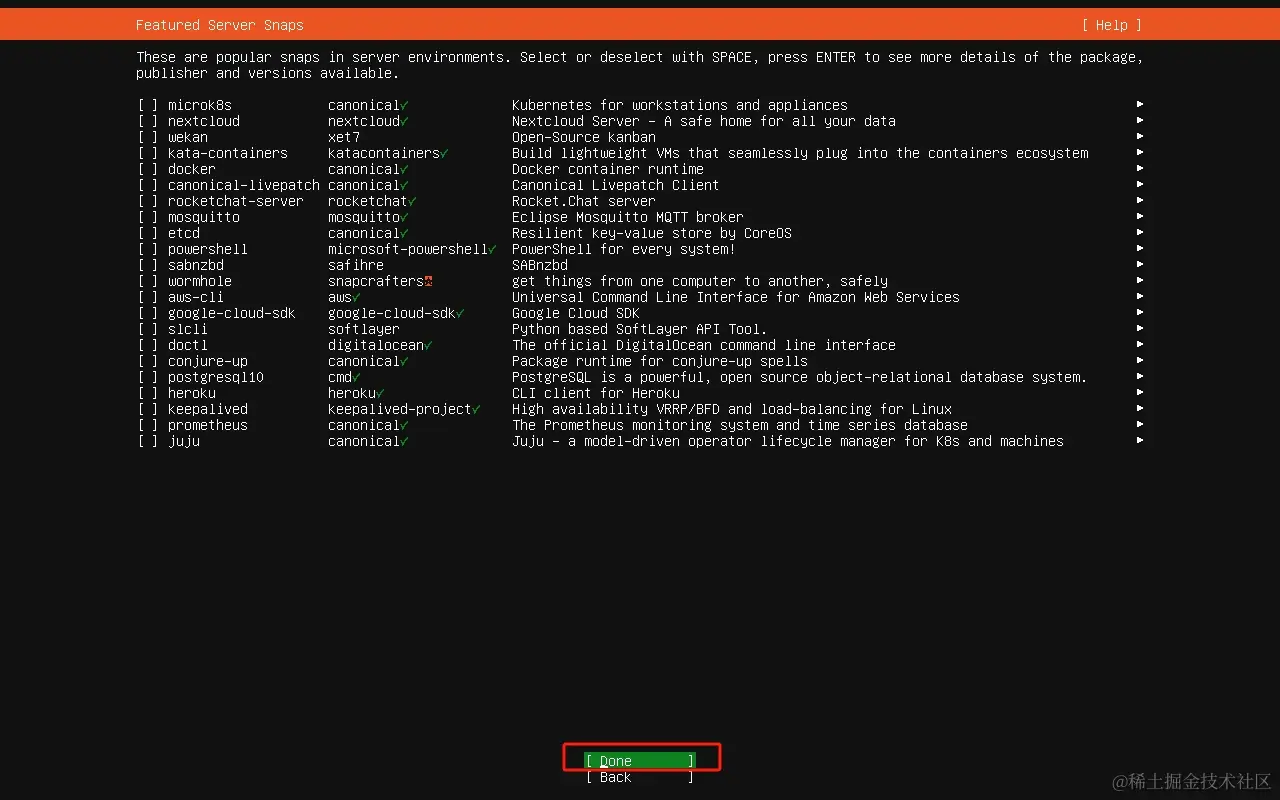Tick the docker snap checkbox
The width and height of the screenshot is (1280, 800).
tap(148, 169)
